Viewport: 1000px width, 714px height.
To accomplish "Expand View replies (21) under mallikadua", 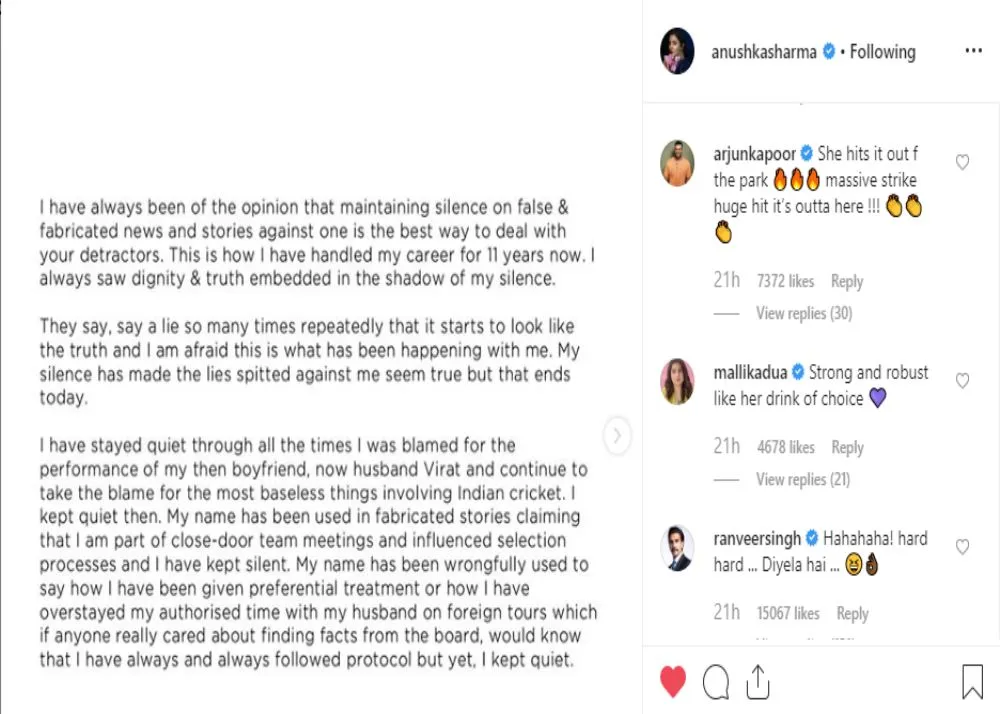I will [803, 479].
